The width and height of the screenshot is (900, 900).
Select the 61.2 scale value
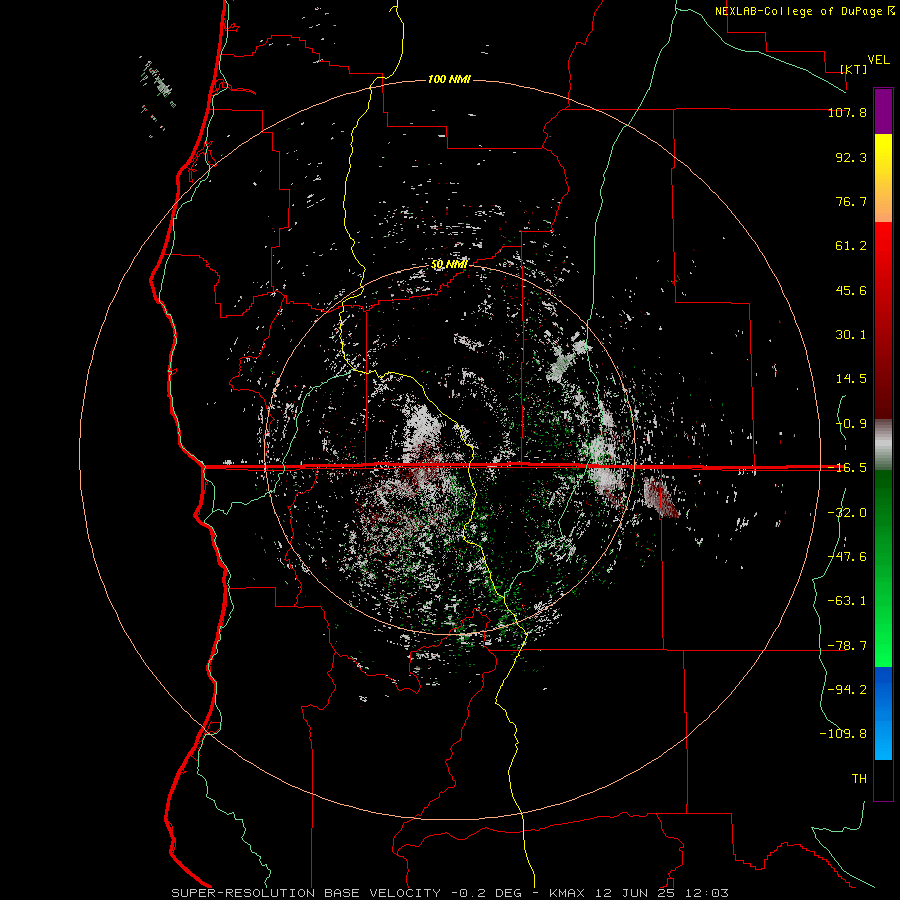[x=851, y=246]
